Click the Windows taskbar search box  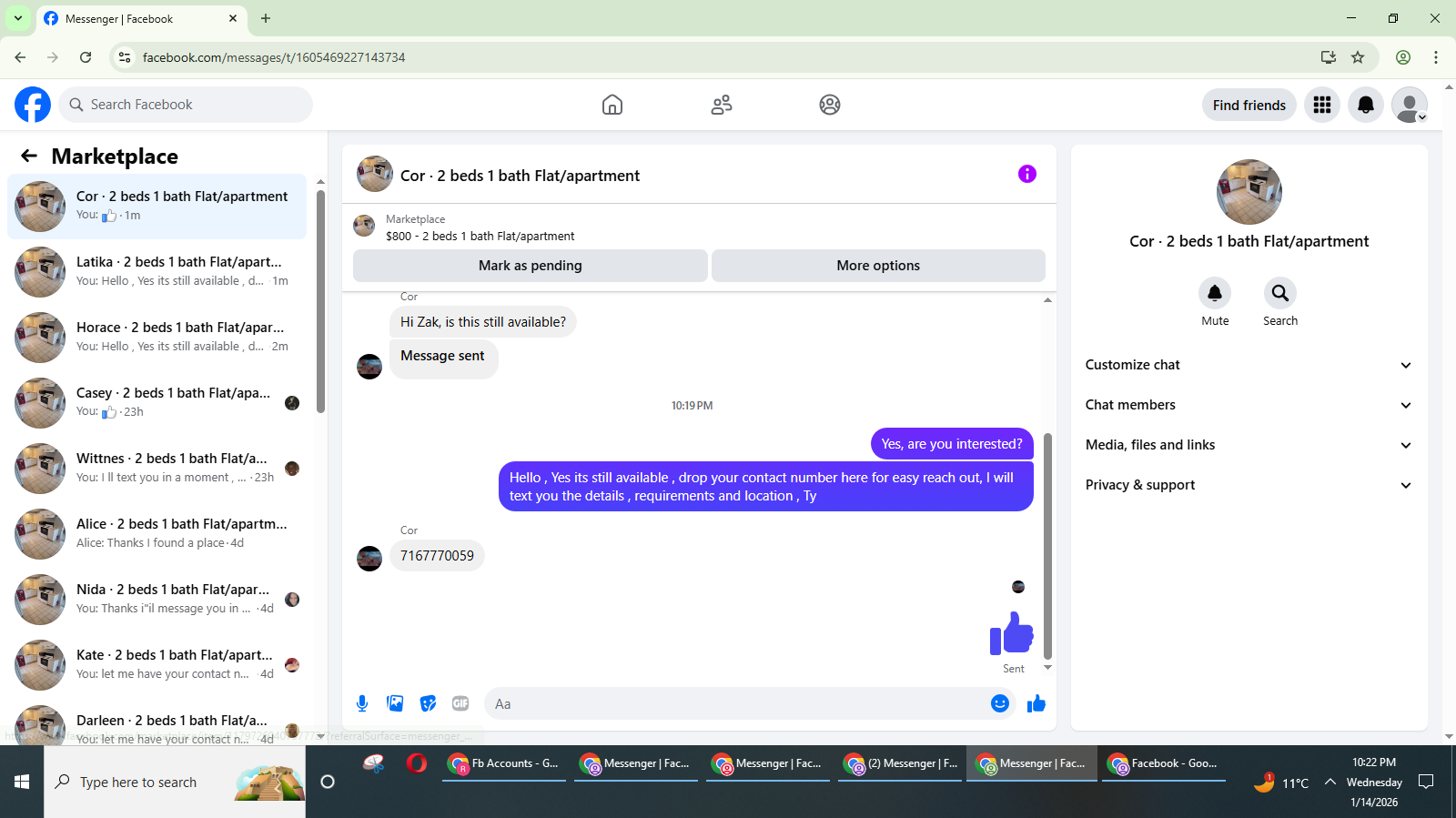pyautogui.click(x=175, y=782)
